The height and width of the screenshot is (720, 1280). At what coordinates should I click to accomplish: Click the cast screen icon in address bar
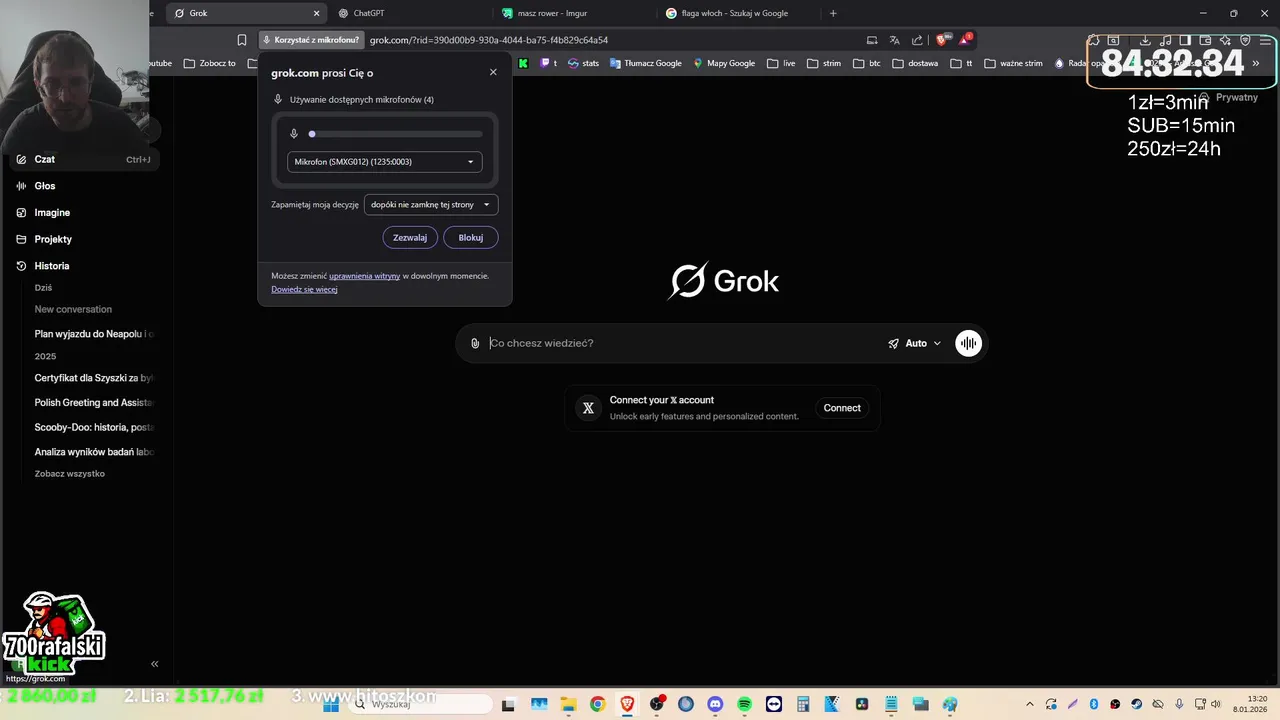tap(872, 40)
